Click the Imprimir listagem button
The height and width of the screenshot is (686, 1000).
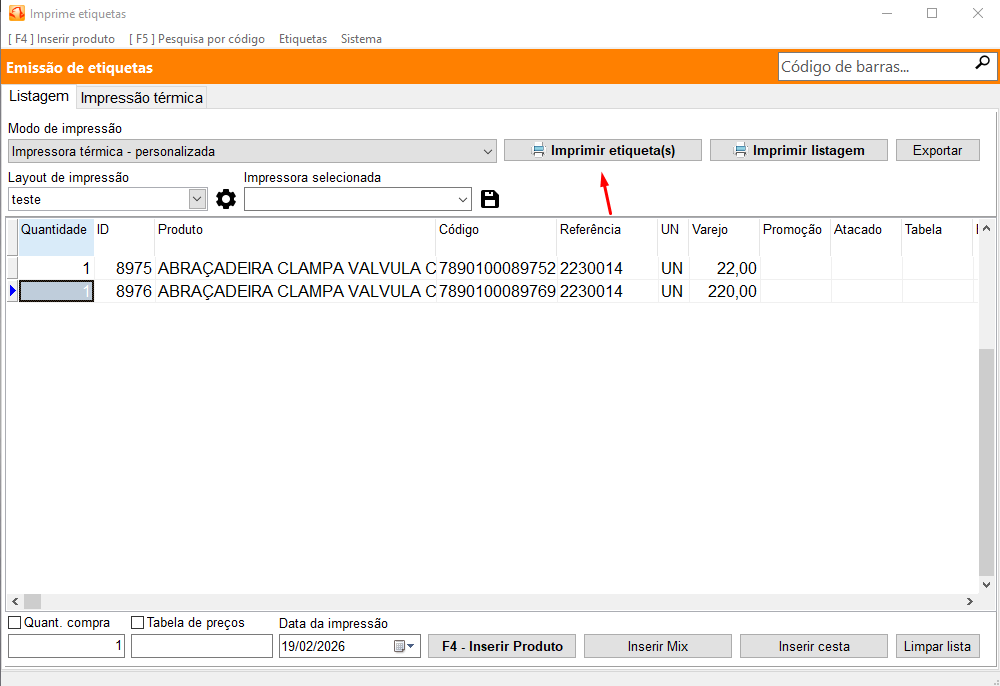pos(799,150)
